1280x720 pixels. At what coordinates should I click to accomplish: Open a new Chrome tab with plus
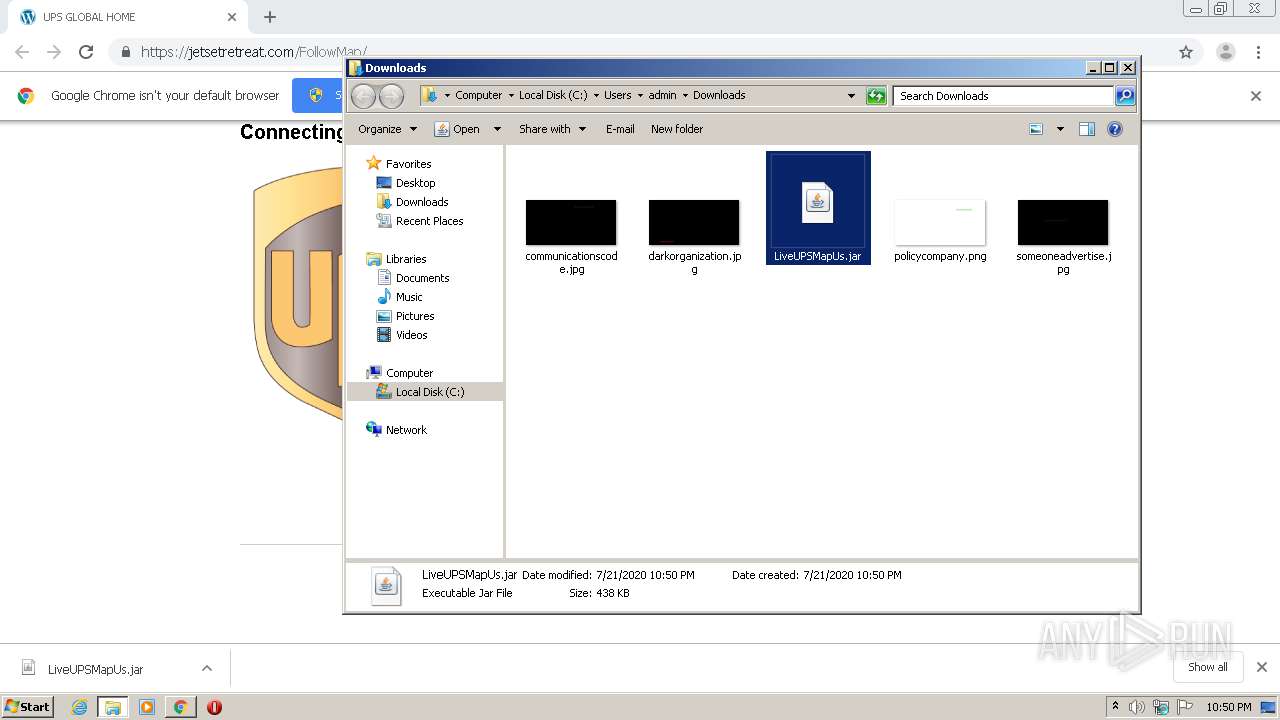(x=270, y=17)
